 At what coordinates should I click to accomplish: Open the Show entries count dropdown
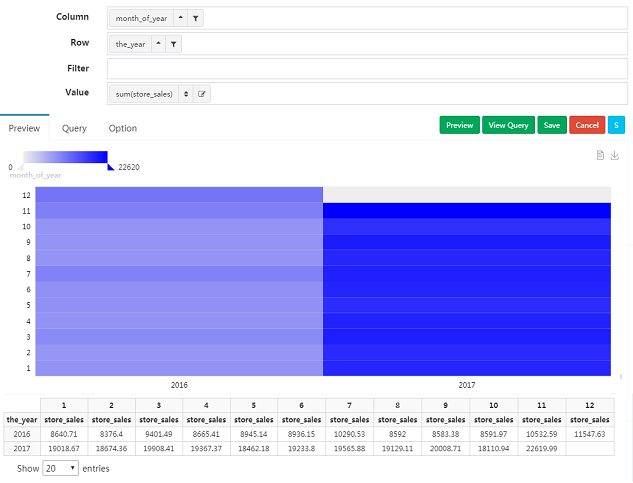tap(60, 468)
